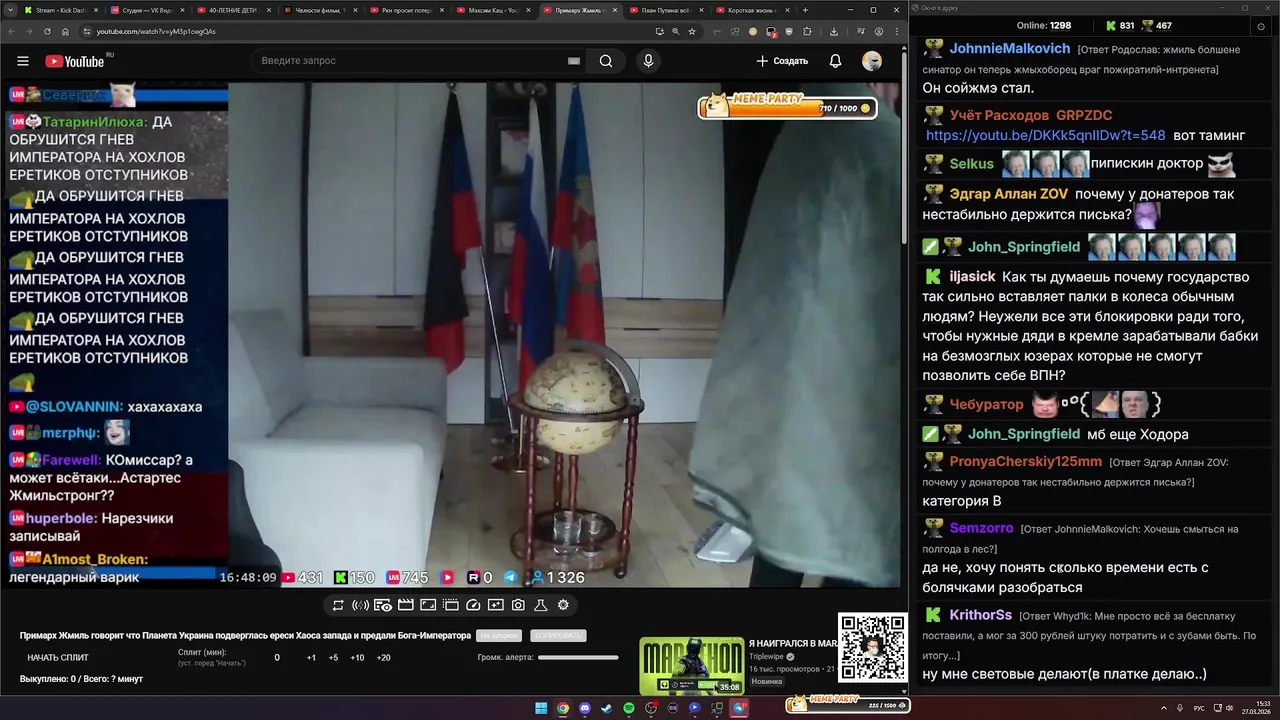Image resolution: width=1280 pixels, height=720 pixels.
Task: Open the Marathon recommended video thumbnail
Action: tap(692, 665)
